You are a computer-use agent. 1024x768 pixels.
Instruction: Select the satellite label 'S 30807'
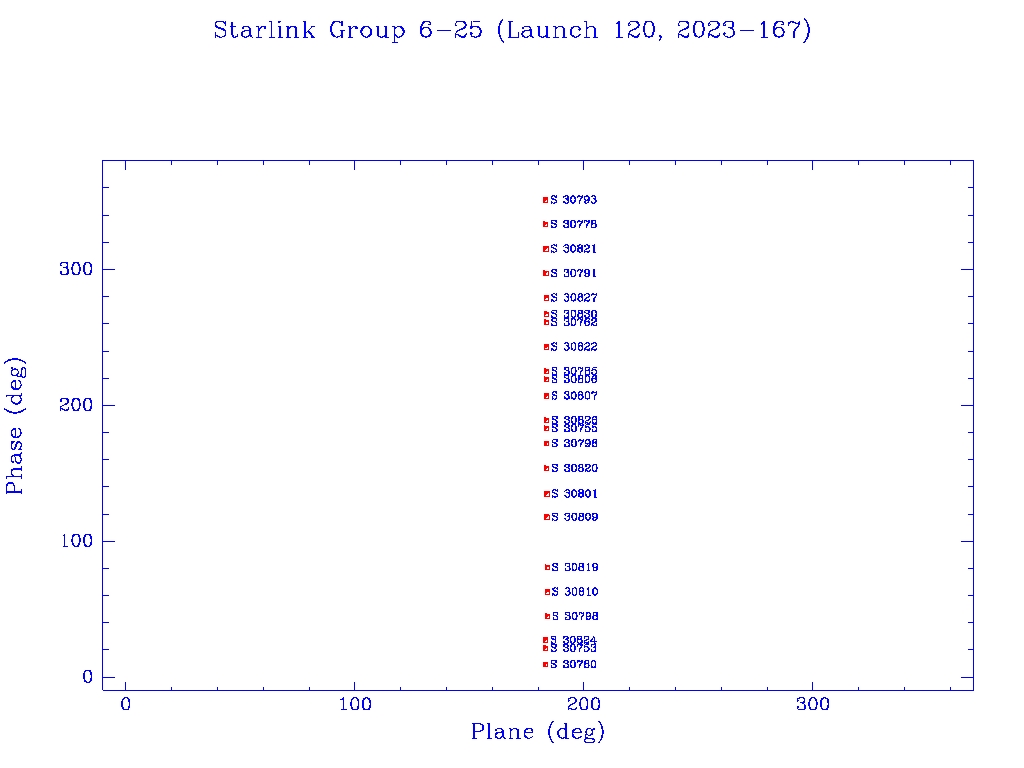[574, 396]
